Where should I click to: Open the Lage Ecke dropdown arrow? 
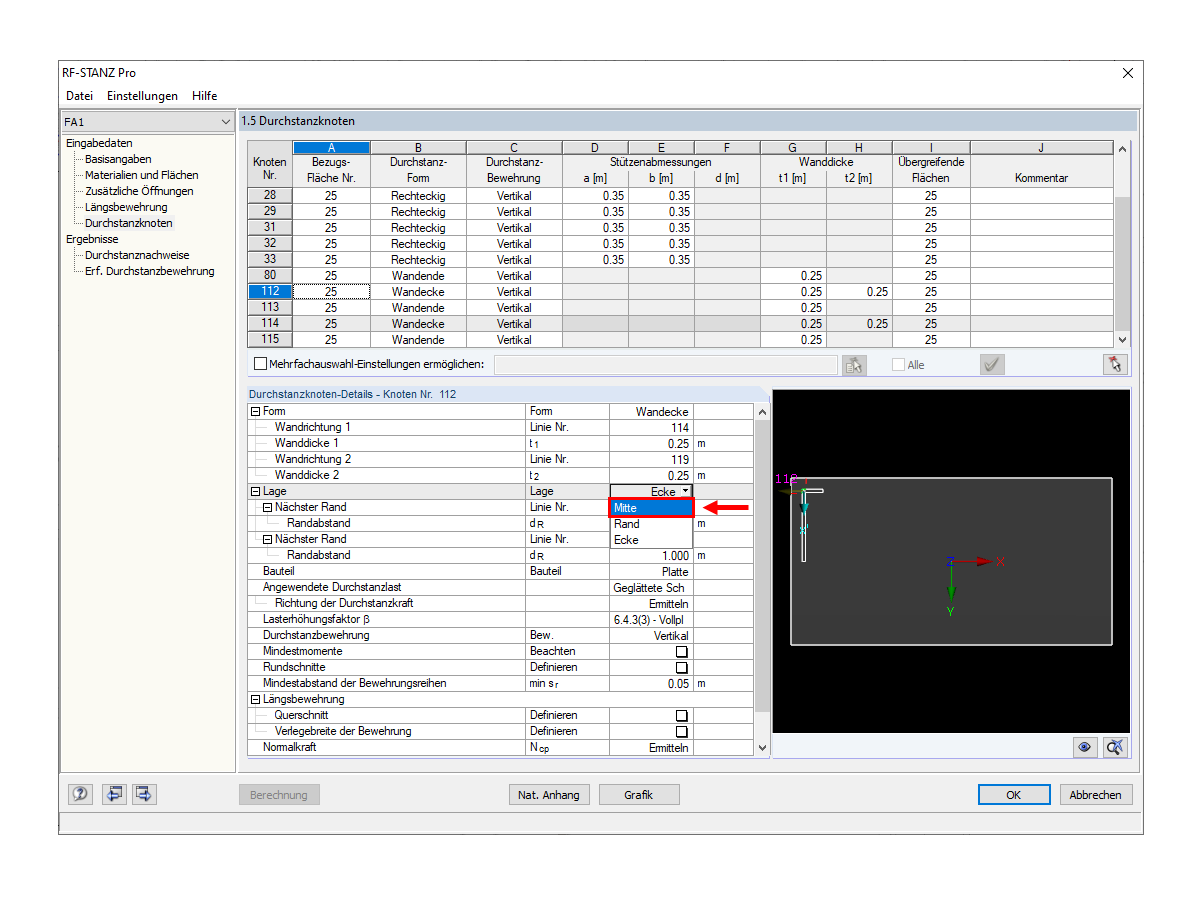pos(685,491)
